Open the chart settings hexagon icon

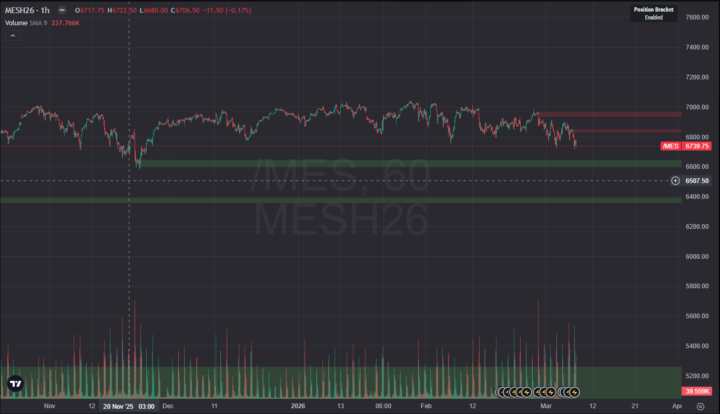700,406
